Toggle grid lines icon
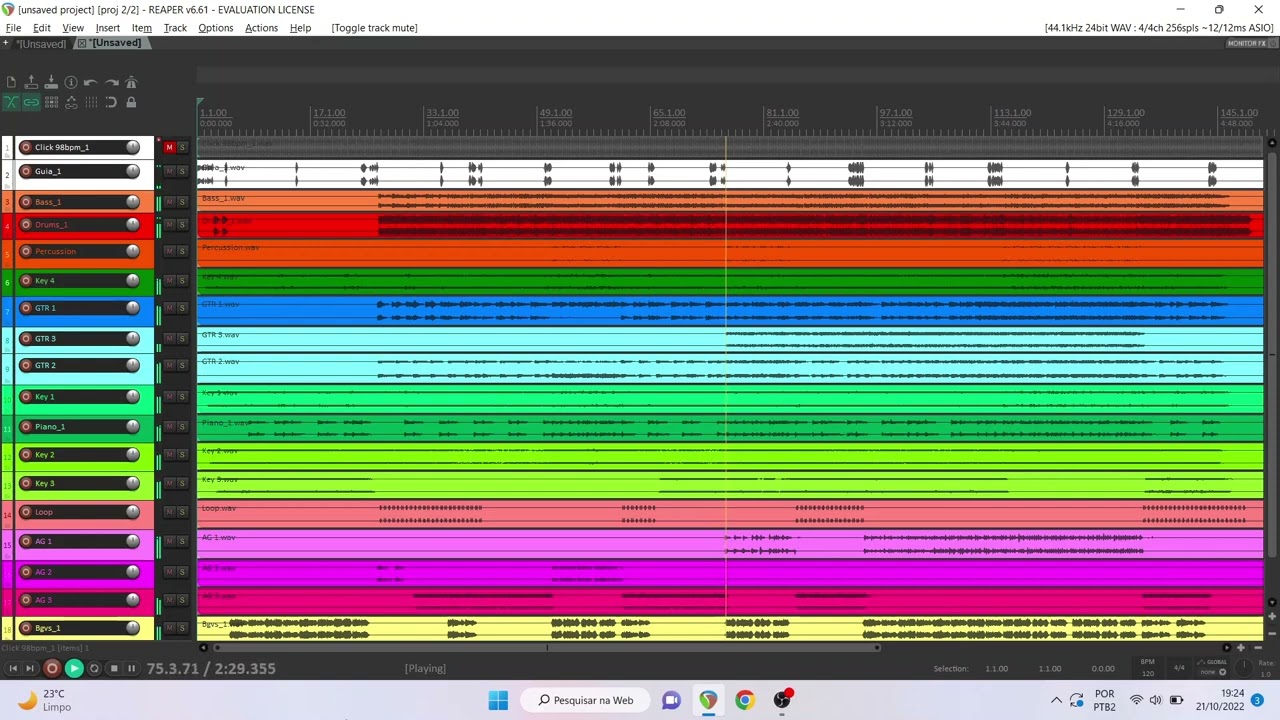The width and height of the screenshot is (1280, 720). tap(91, 102)
